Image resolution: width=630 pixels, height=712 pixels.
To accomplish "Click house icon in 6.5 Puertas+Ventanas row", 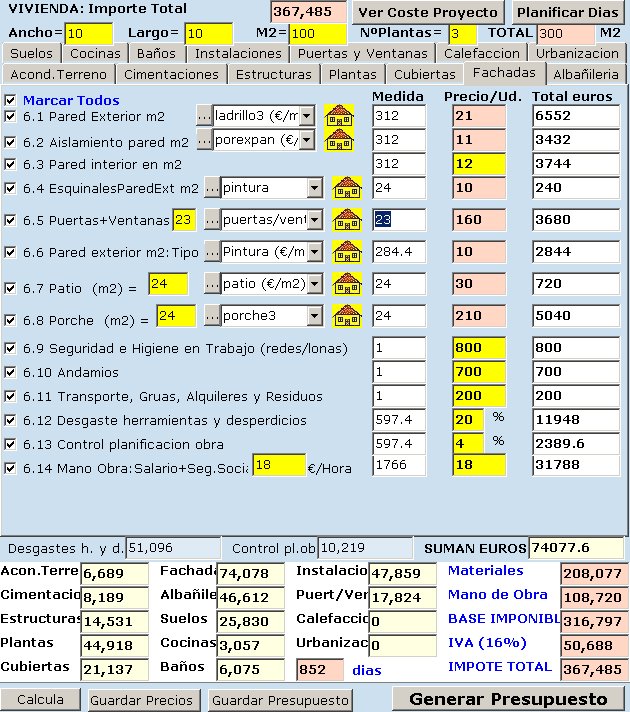I will (347, 220).
